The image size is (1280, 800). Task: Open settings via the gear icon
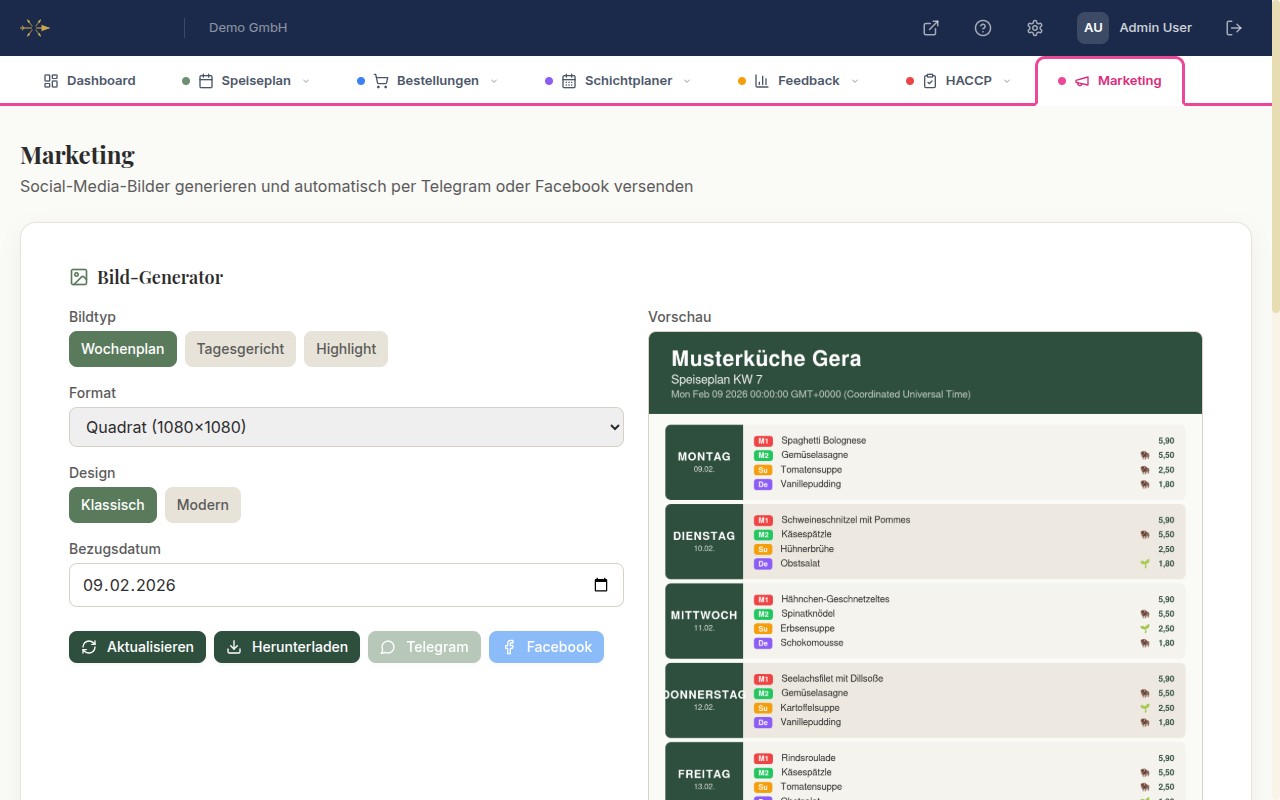pos(1035,28)
